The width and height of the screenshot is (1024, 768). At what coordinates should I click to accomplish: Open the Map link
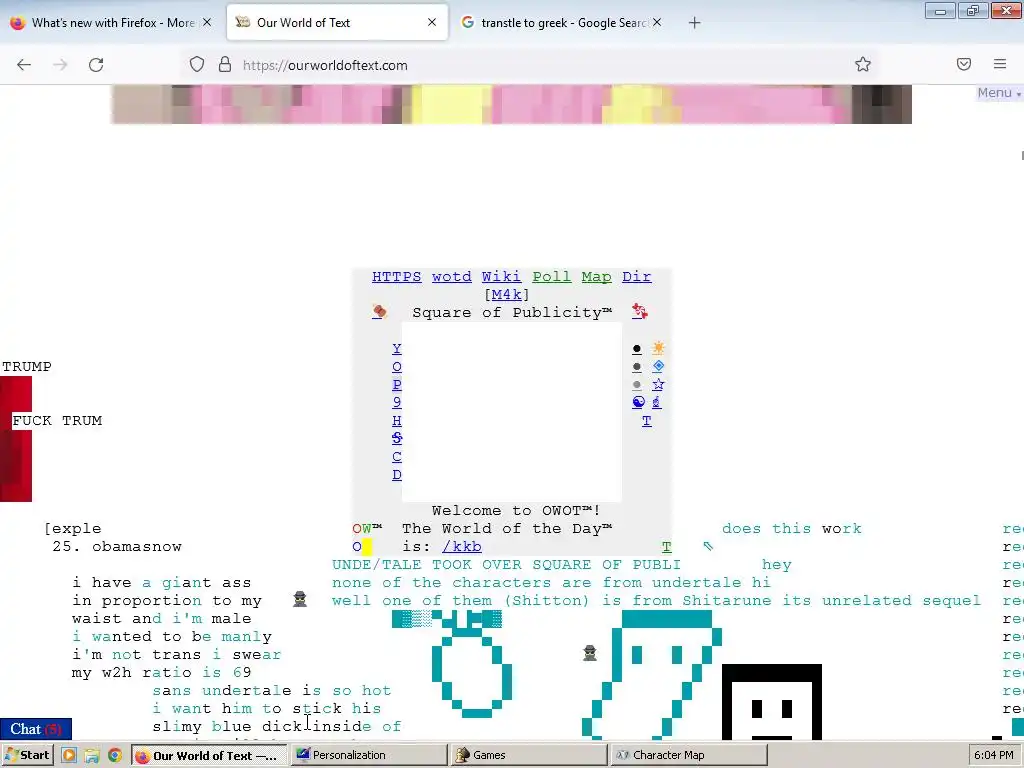pyautogui.click(x=596, y=277)
